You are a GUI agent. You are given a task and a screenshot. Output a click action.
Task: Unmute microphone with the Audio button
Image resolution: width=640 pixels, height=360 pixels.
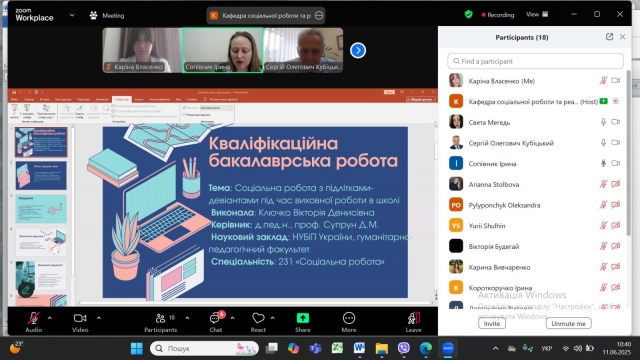[33, 322]
